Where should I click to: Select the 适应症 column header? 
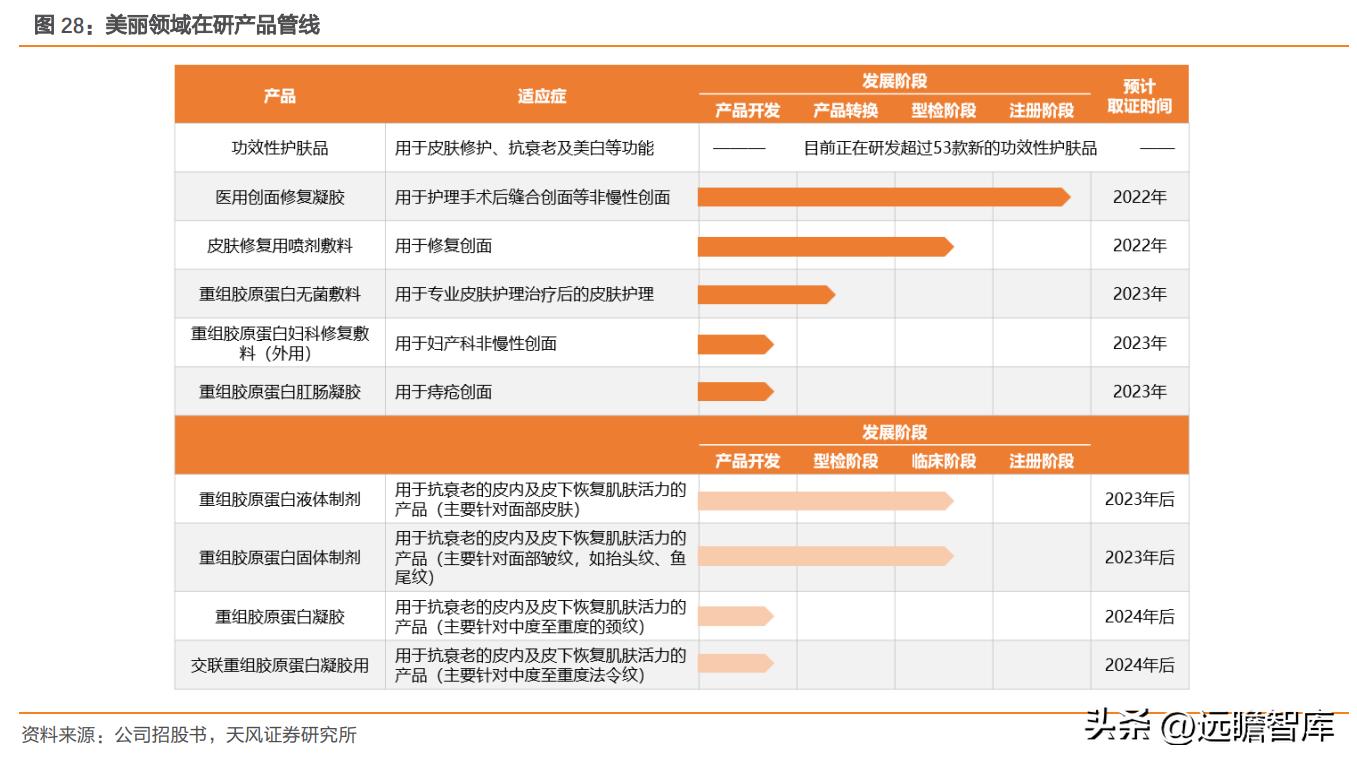click(540, 96)
